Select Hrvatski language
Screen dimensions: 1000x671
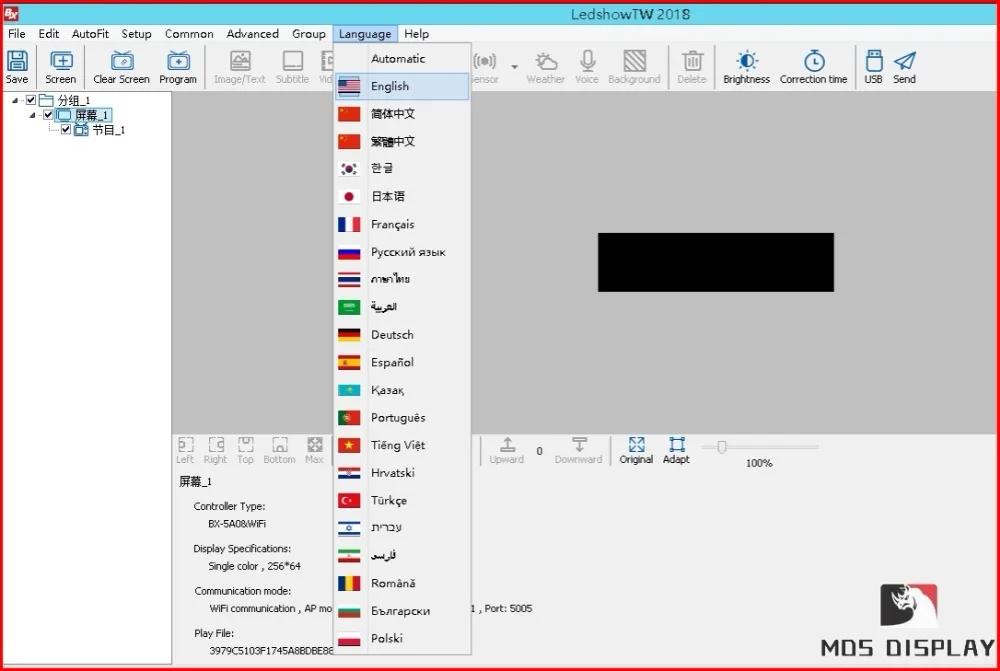pos(402,473)
